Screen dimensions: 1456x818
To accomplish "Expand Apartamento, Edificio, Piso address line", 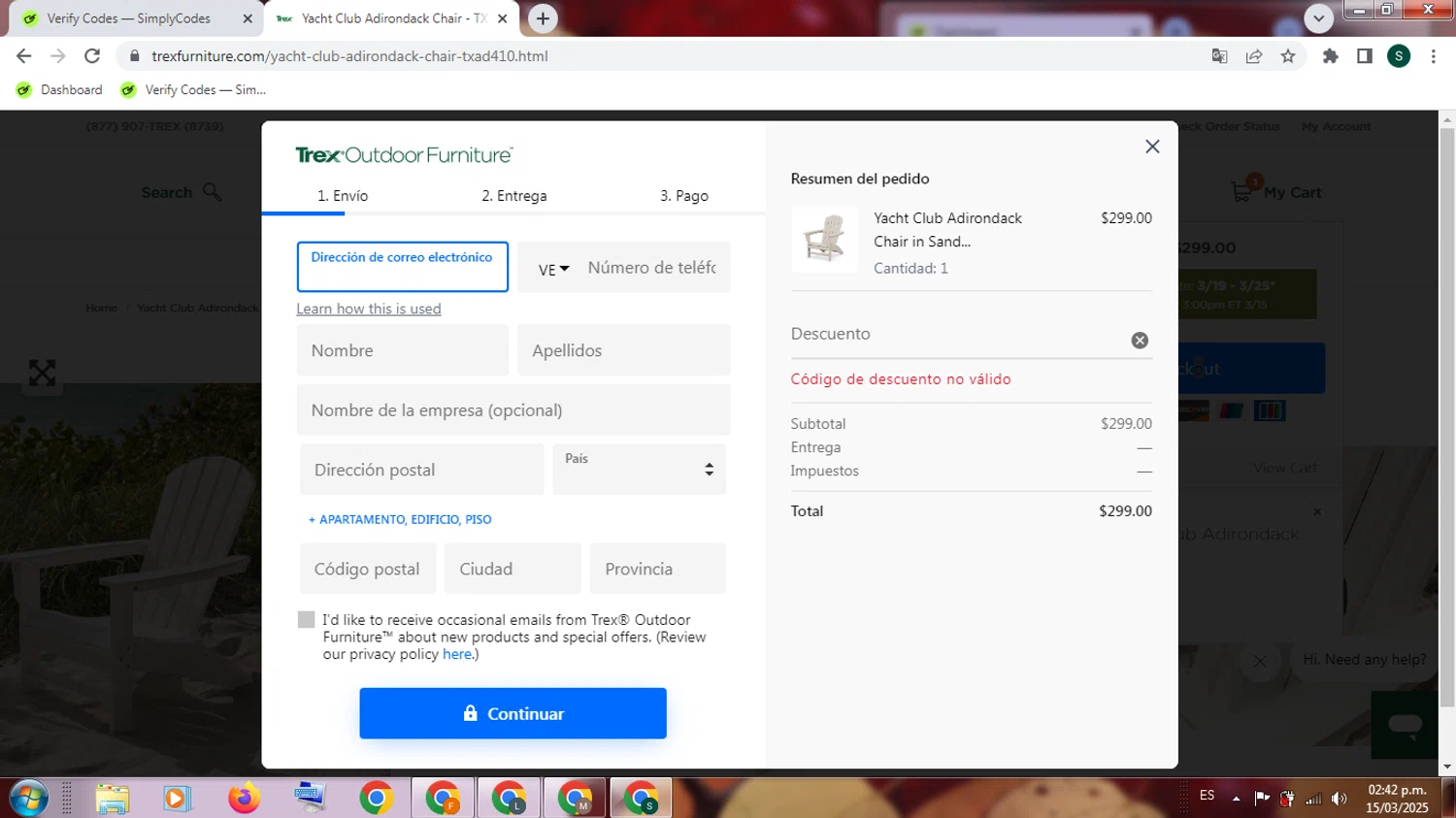I will click(x=400, y=520).
